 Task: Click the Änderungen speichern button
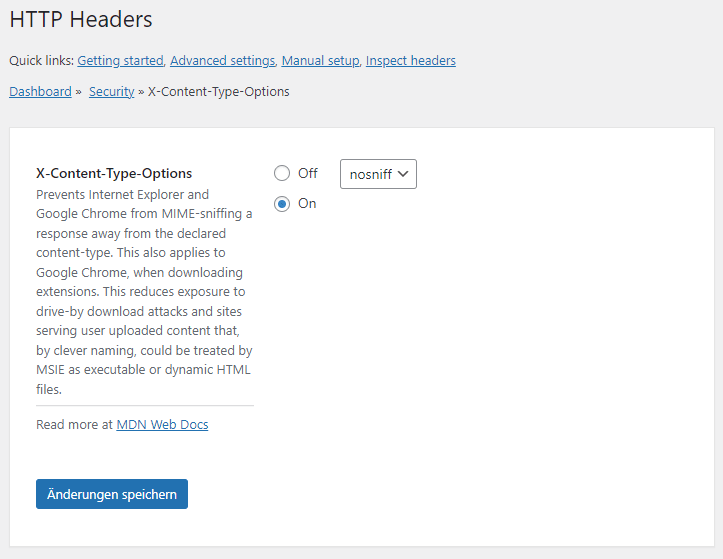pos(112,494)
